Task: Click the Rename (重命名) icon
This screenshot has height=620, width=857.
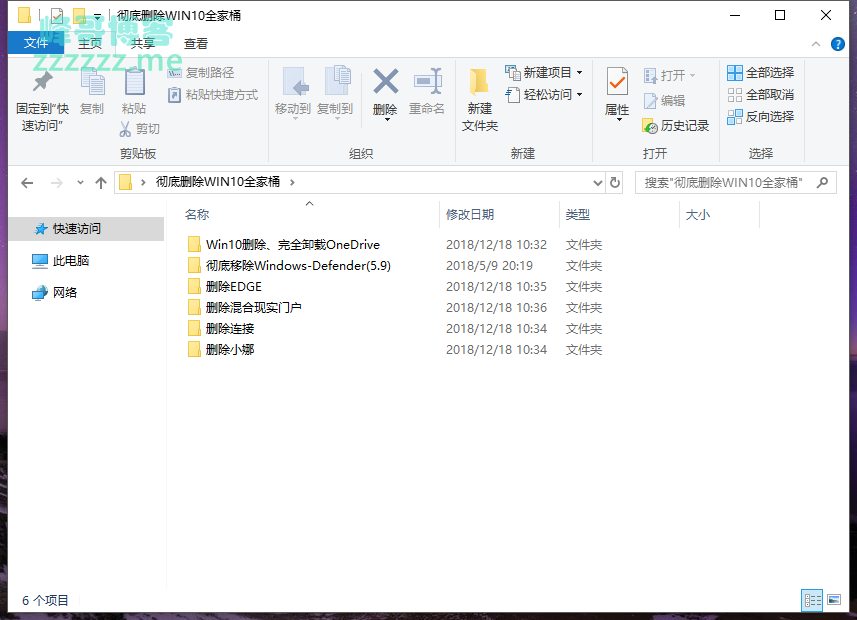Action: click(x=428, y=81)
